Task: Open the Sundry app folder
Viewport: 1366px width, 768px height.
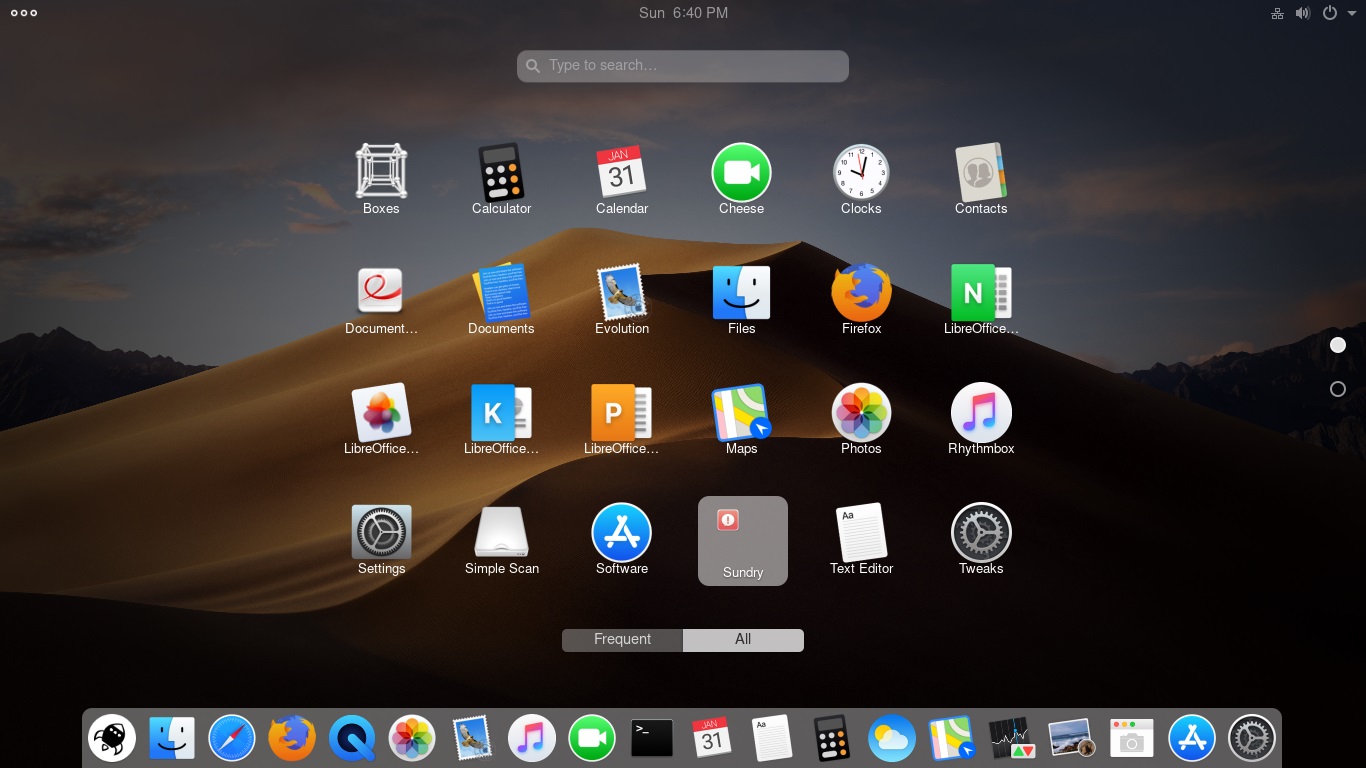Action: pos(743,541)
